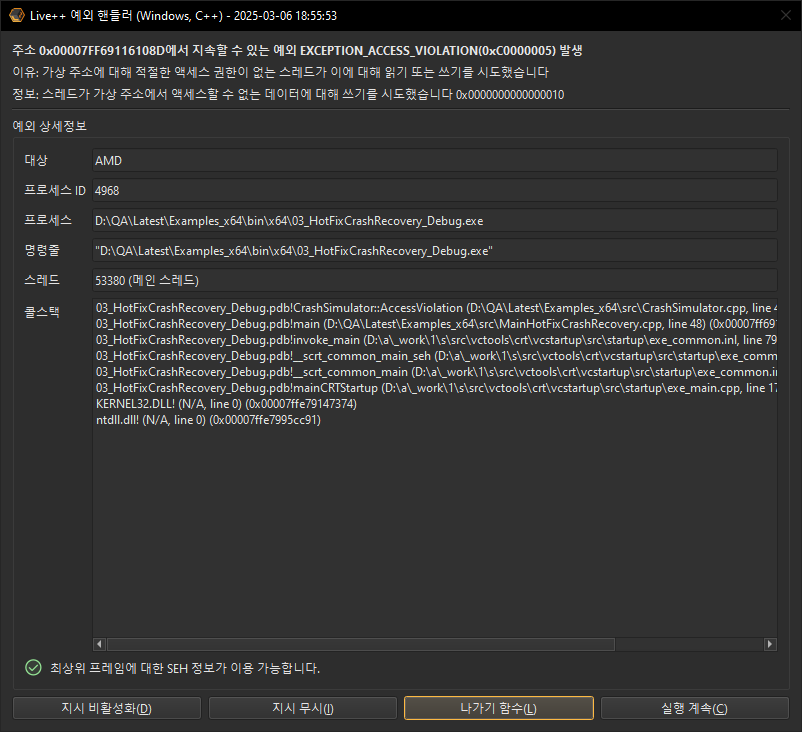This screenshot has width=802, height=732.
Task: Click the callstack scroll right arrow
Action: point(770,644)
